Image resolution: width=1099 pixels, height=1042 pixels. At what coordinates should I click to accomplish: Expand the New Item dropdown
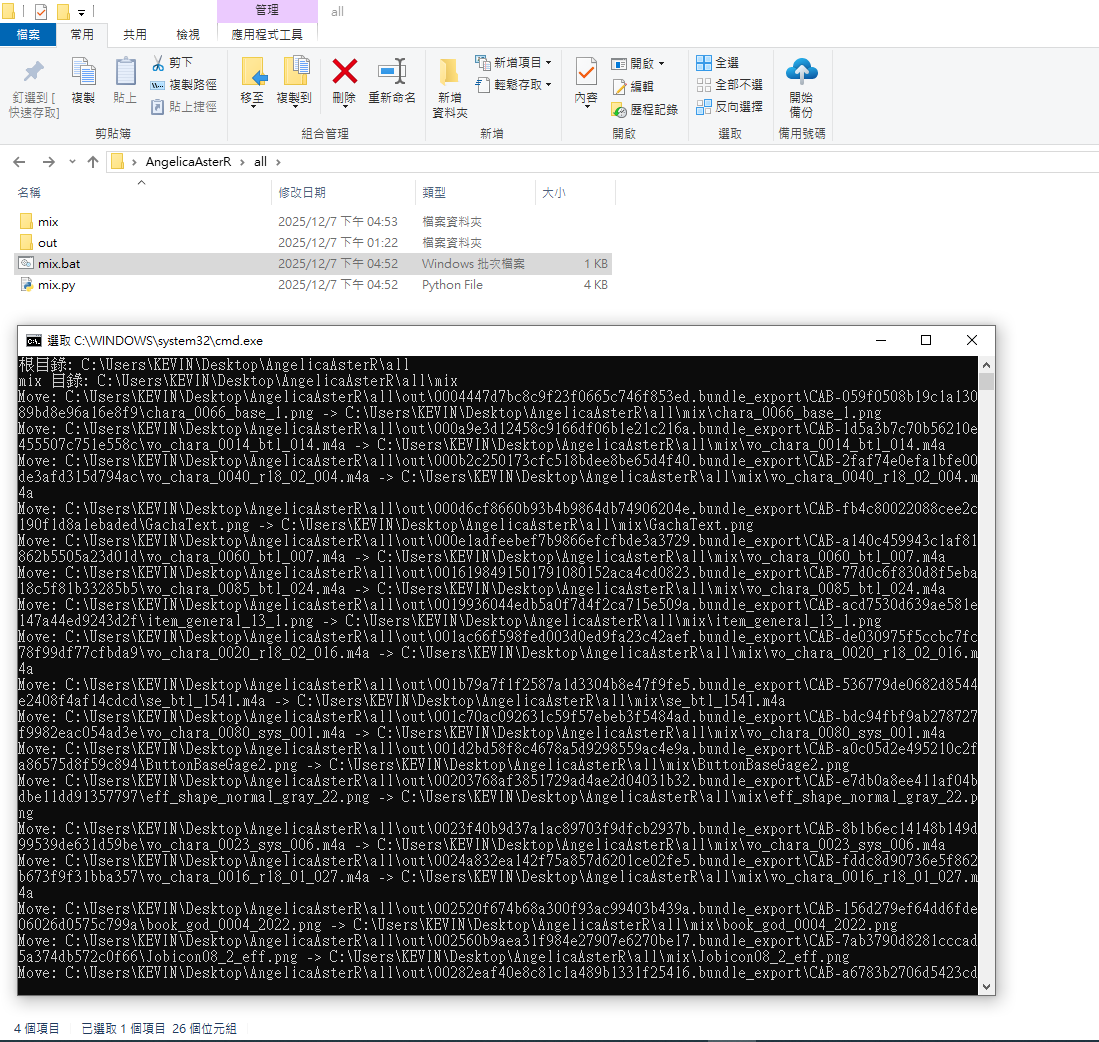tap(514, 63)
